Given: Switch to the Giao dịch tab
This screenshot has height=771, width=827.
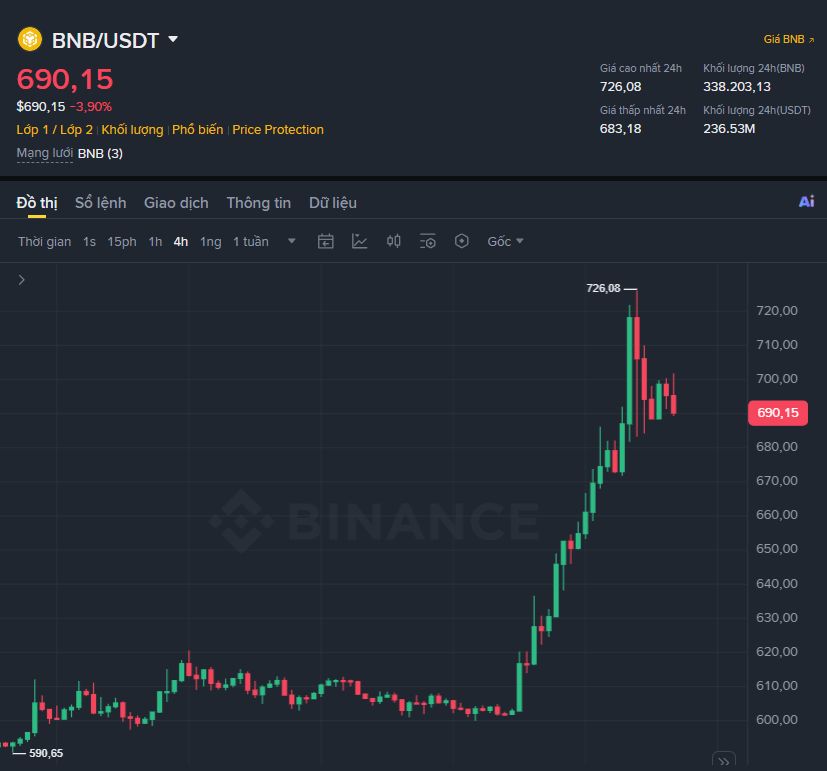Looking at the screenshot, I should [x=176, y=203].
